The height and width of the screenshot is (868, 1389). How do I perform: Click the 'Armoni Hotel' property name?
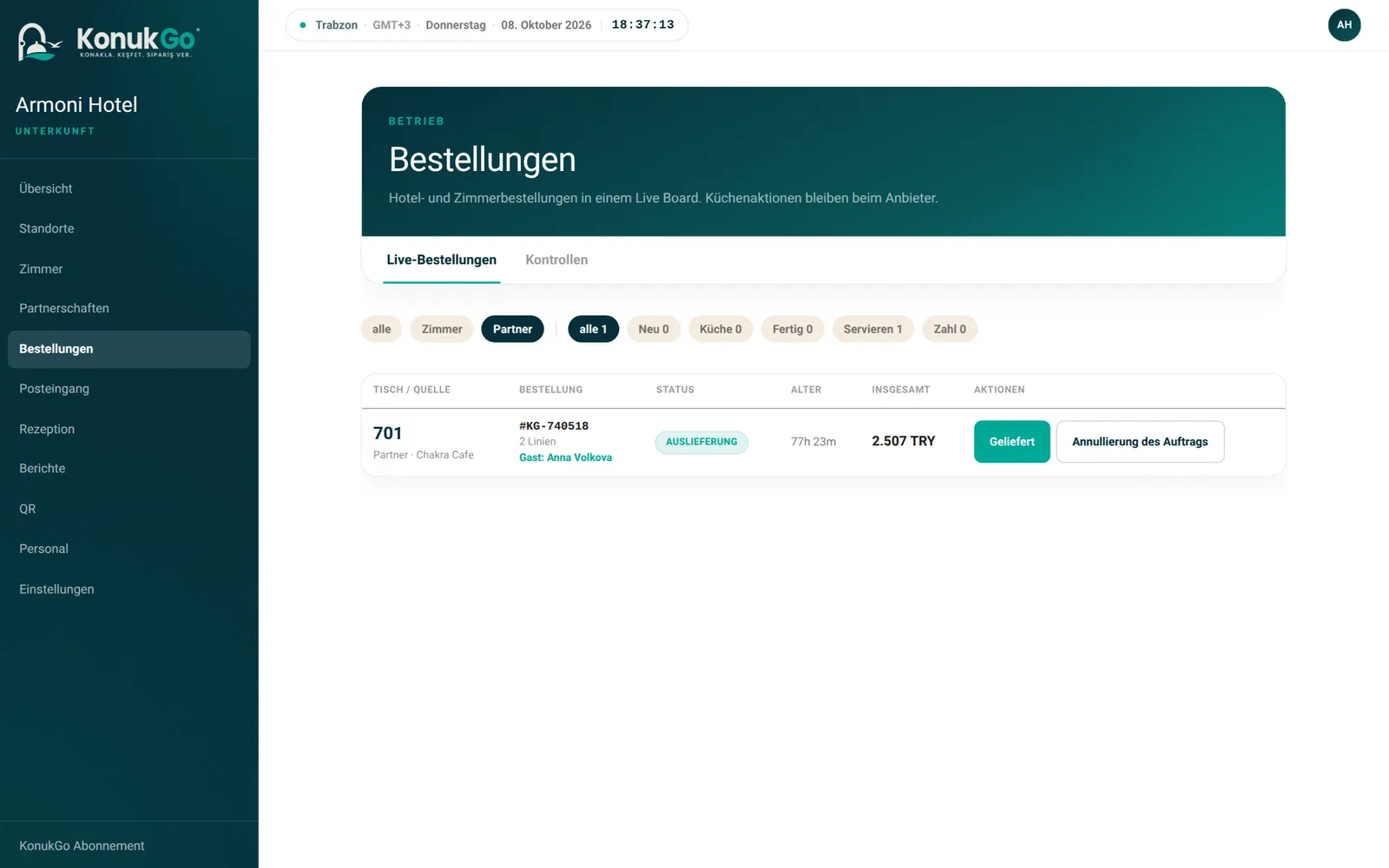coord(76,105)
